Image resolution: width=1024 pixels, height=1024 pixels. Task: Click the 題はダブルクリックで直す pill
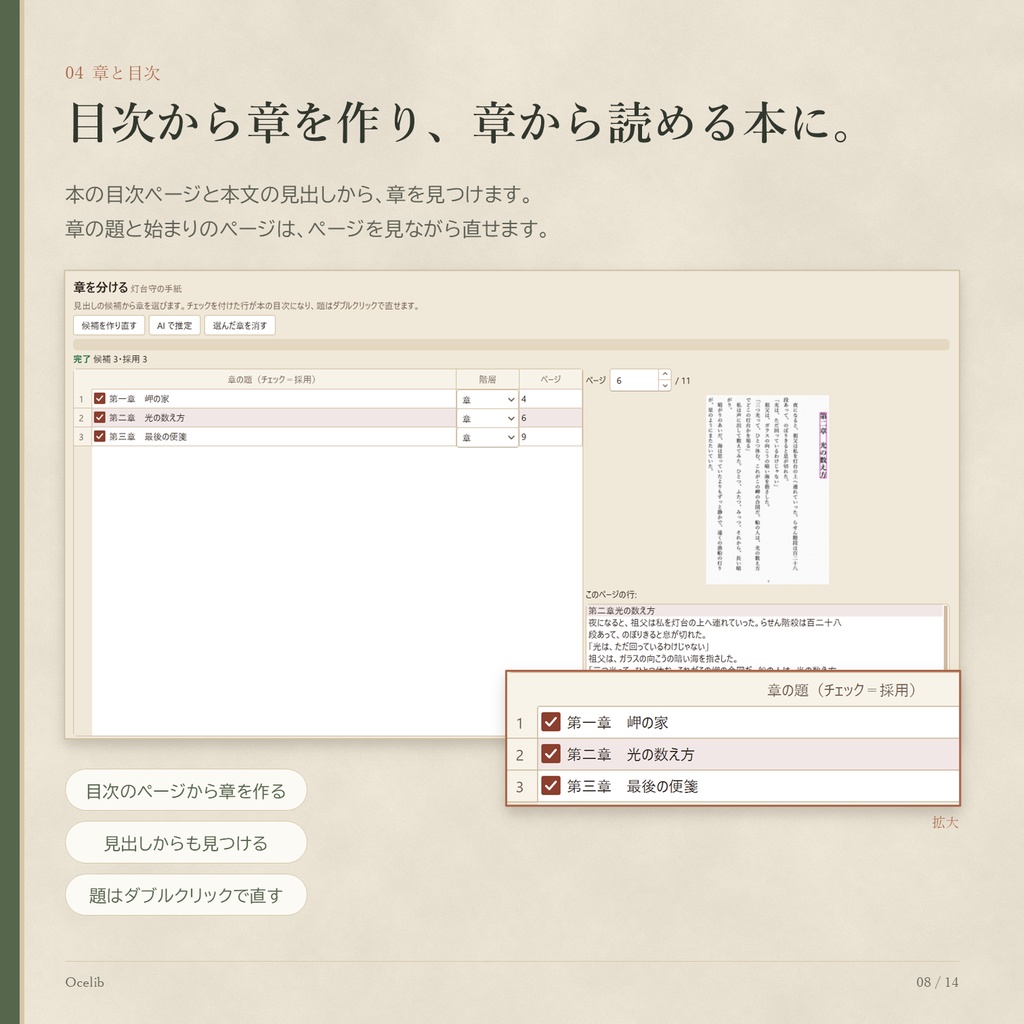pyautogui.click(x=186, y=895)
